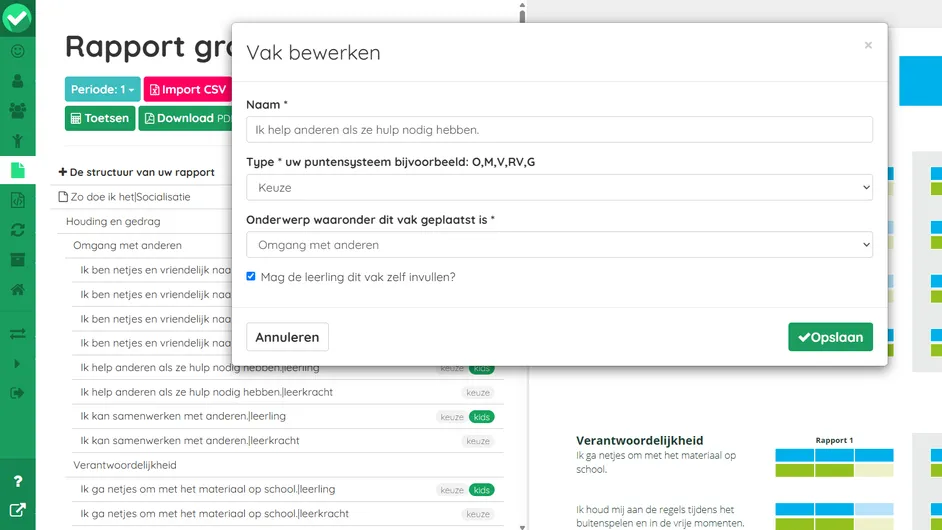Screen dimensions: 942x530
Task: Open the archive box sidebar icon
Action: click(x=17, y=260)
